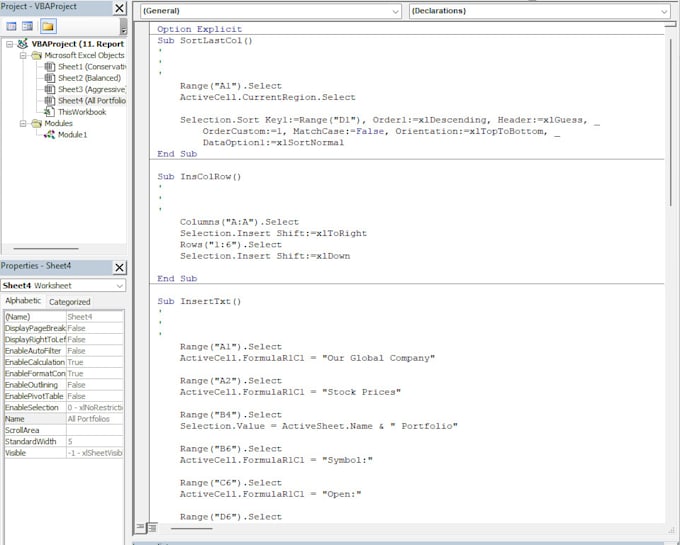Click the "Our Global Company" code line
This screenshot has width=680, height=545.
pos(307,358)
